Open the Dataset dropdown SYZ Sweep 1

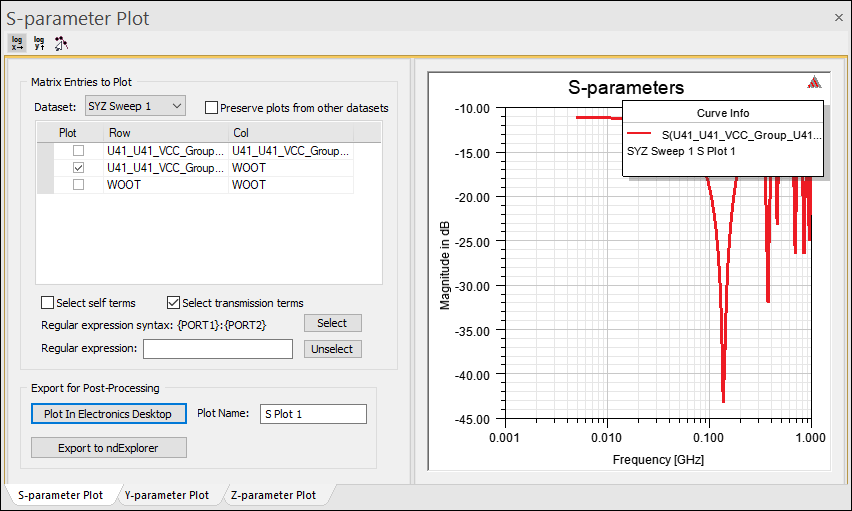point(135,106)
